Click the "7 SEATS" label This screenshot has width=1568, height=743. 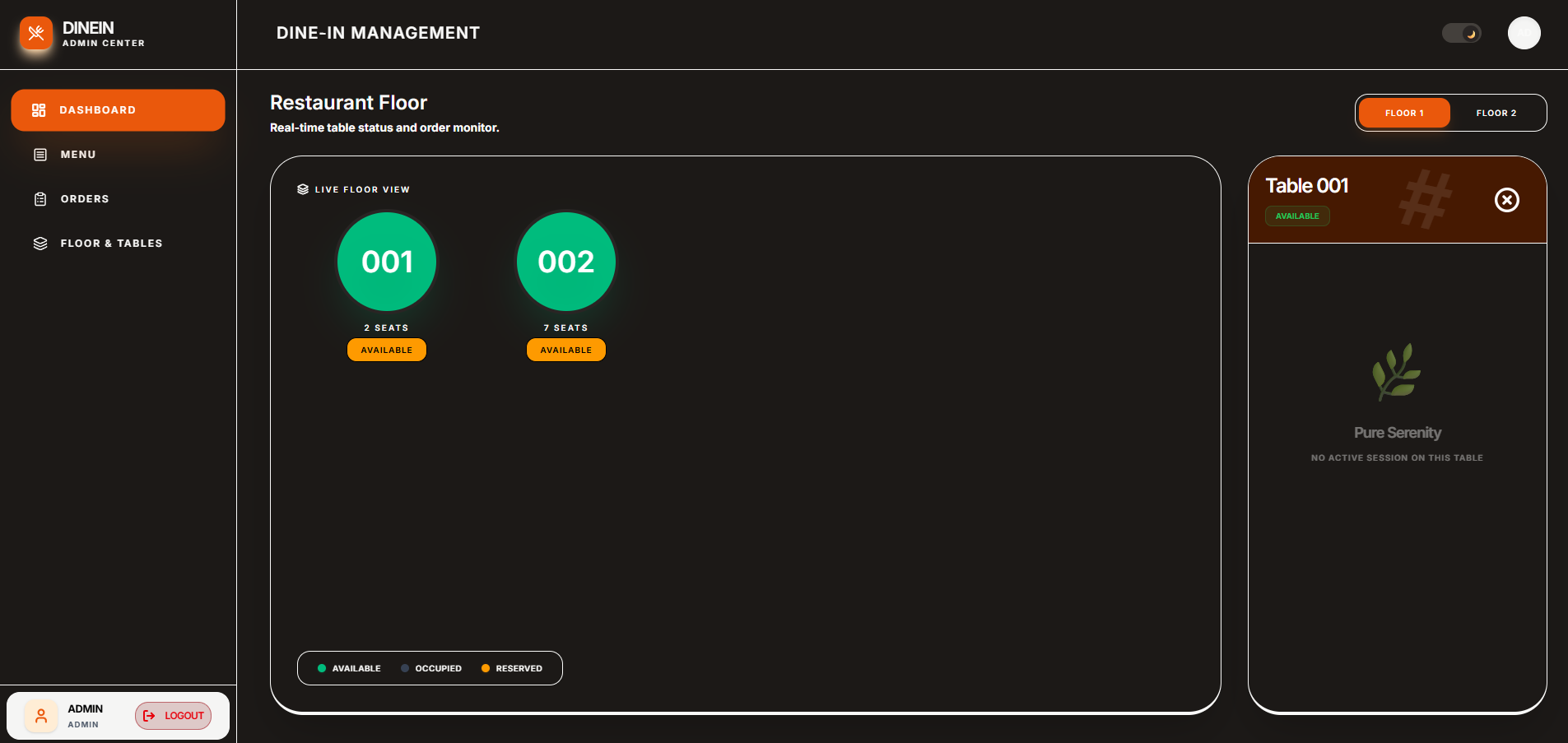[566, 327]
